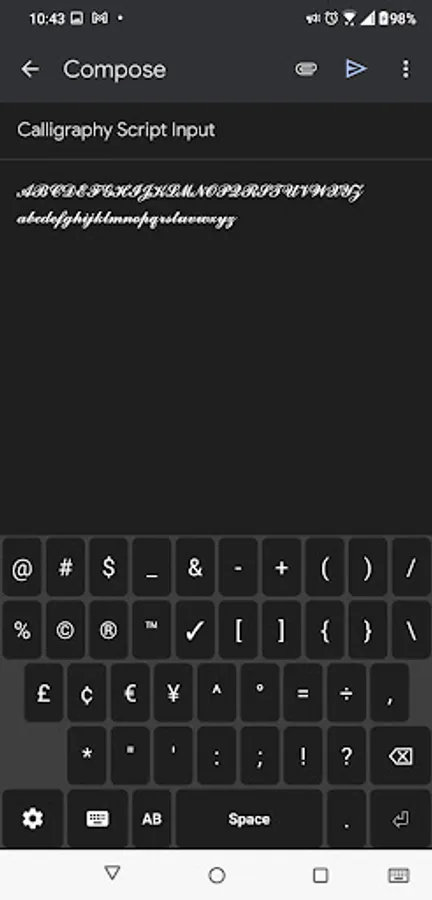Tap the email body text area
Image resolution: width=432 pixels, height=900 pixels.
(216, 344)
